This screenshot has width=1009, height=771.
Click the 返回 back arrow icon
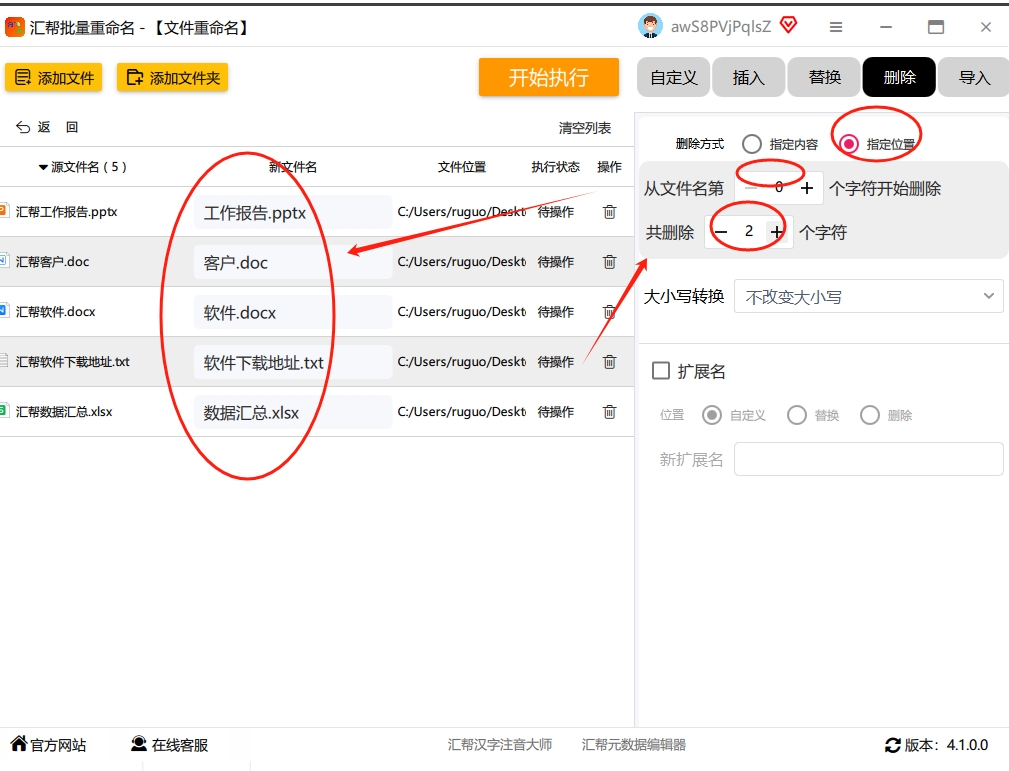pyautogui.click(x=23, y=127)
